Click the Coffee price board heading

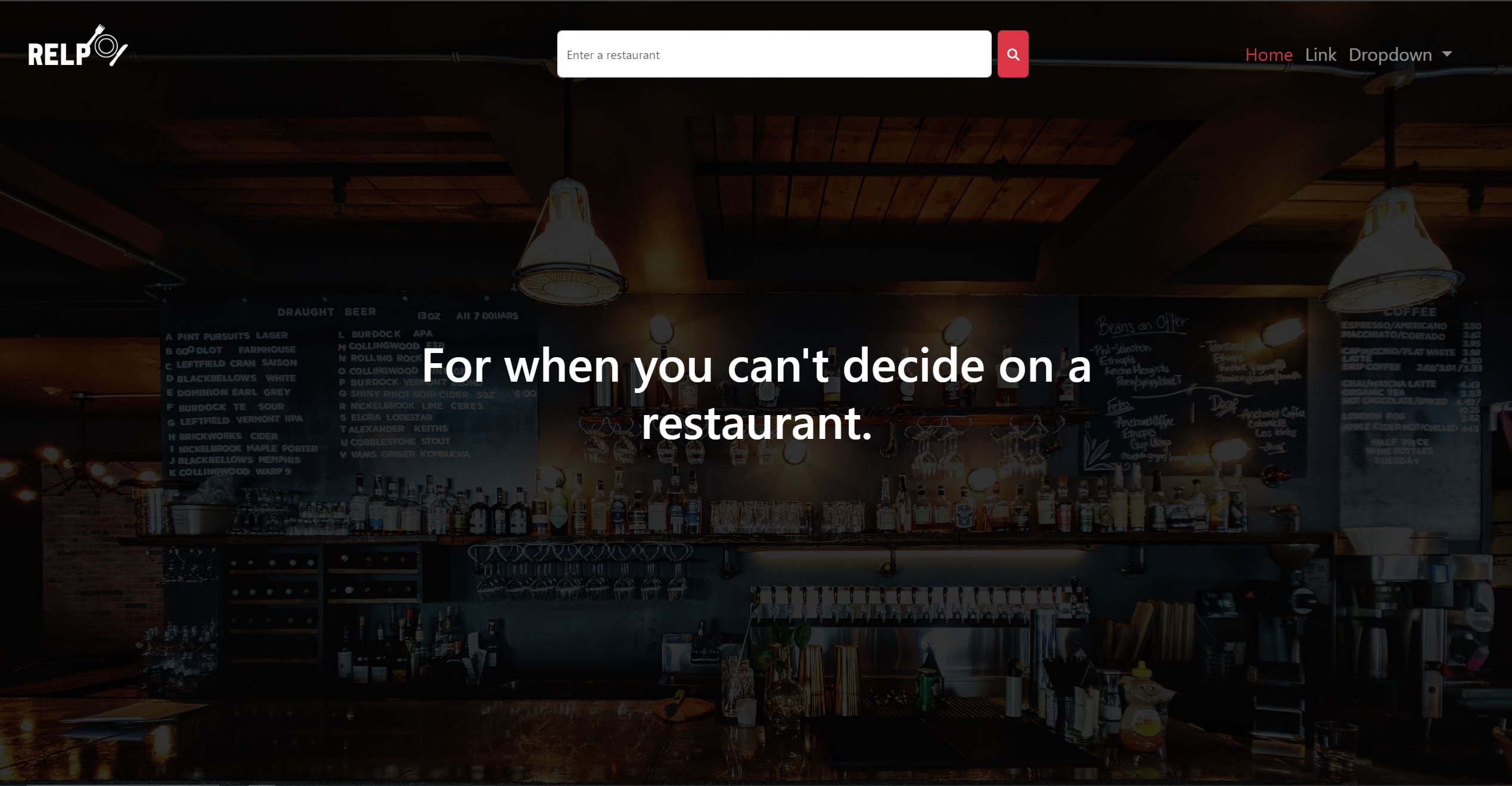1409,312
